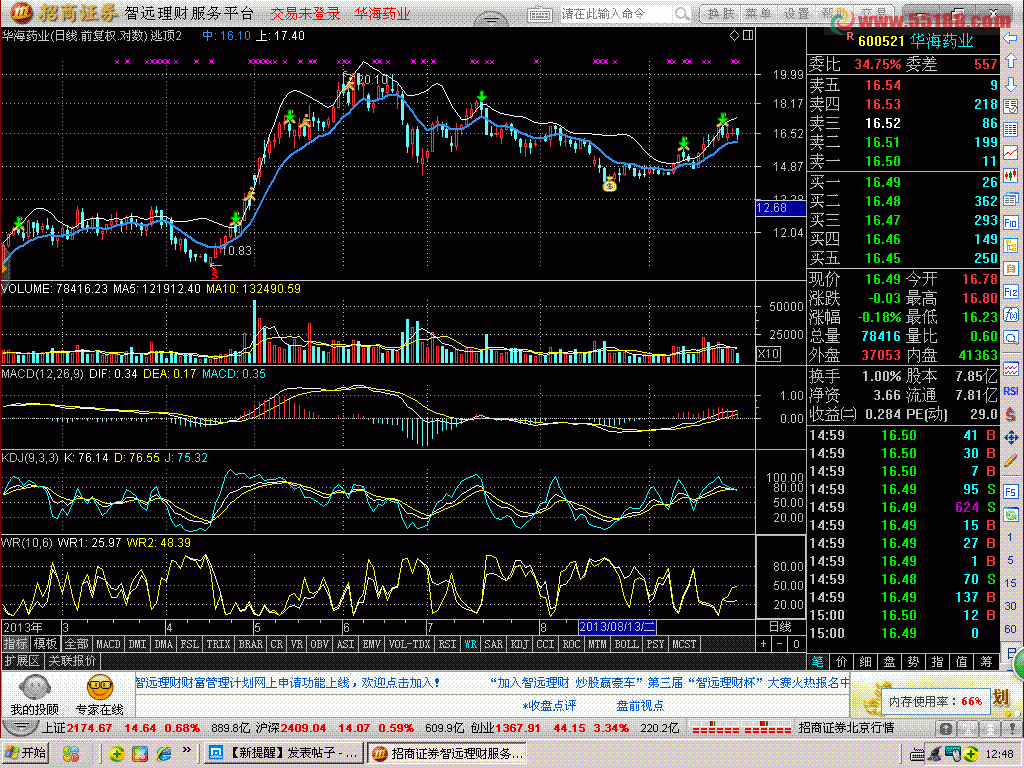The height and width of the screenshot is (768, 1024).
Task: Open 专家在线 avatar icon
Action: pos(99,688)
